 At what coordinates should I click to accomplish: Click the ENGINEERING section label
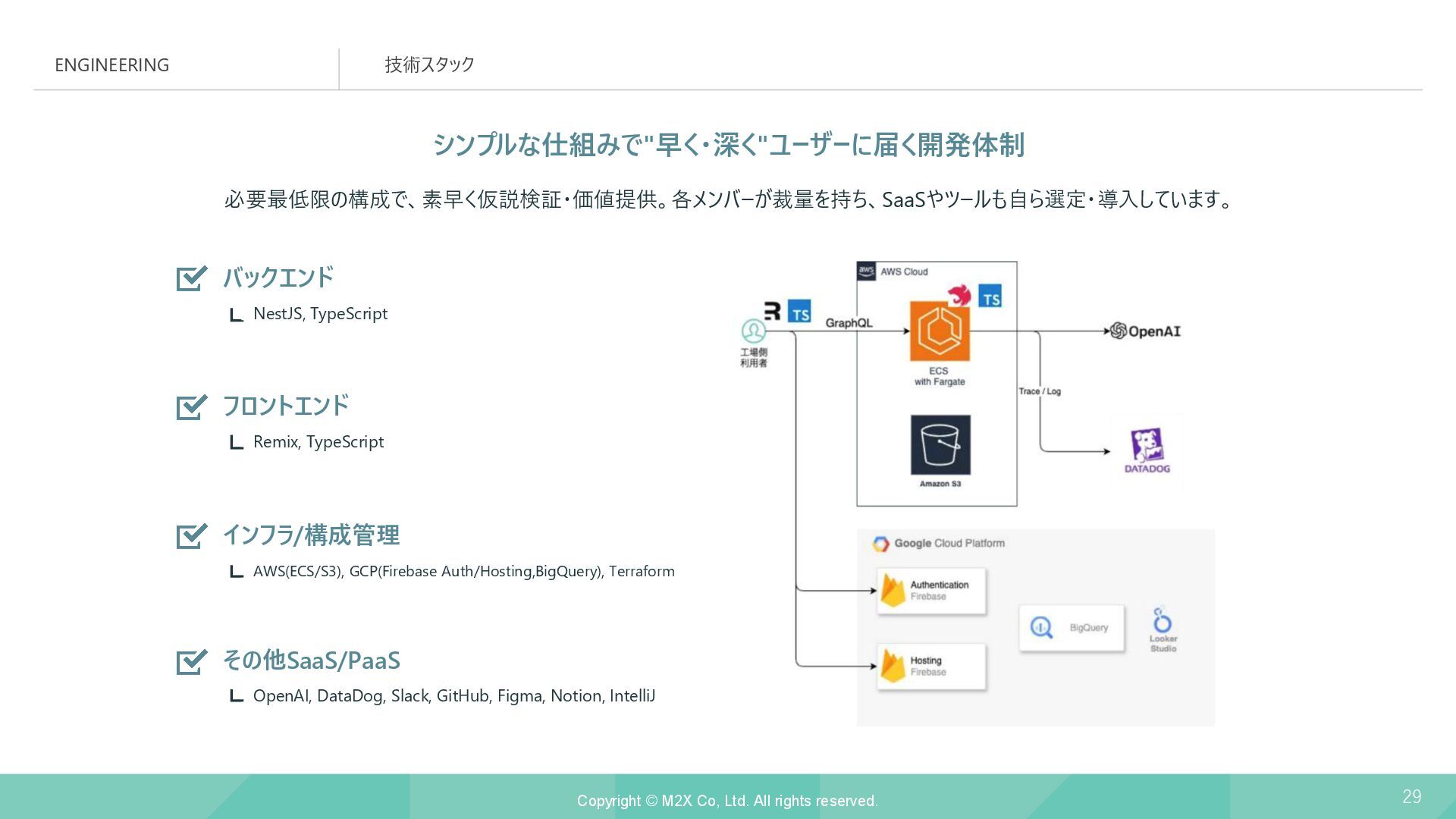[111, 65]
